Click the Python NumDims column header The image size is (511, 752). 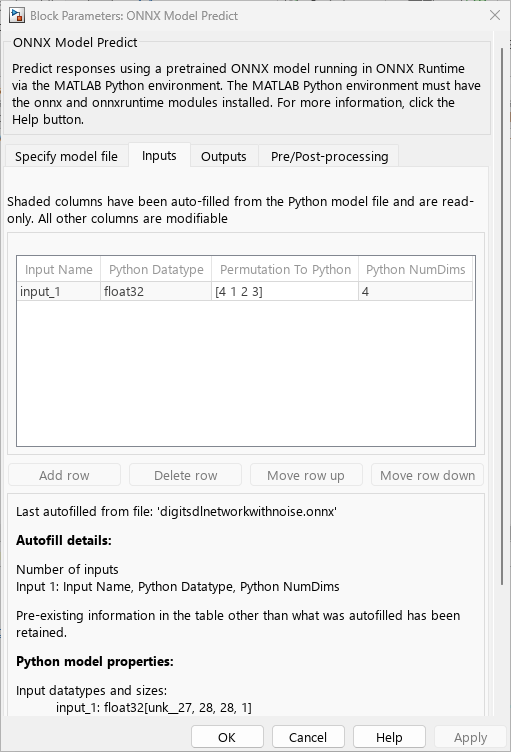pyautogui.click(x=416, y=270)
